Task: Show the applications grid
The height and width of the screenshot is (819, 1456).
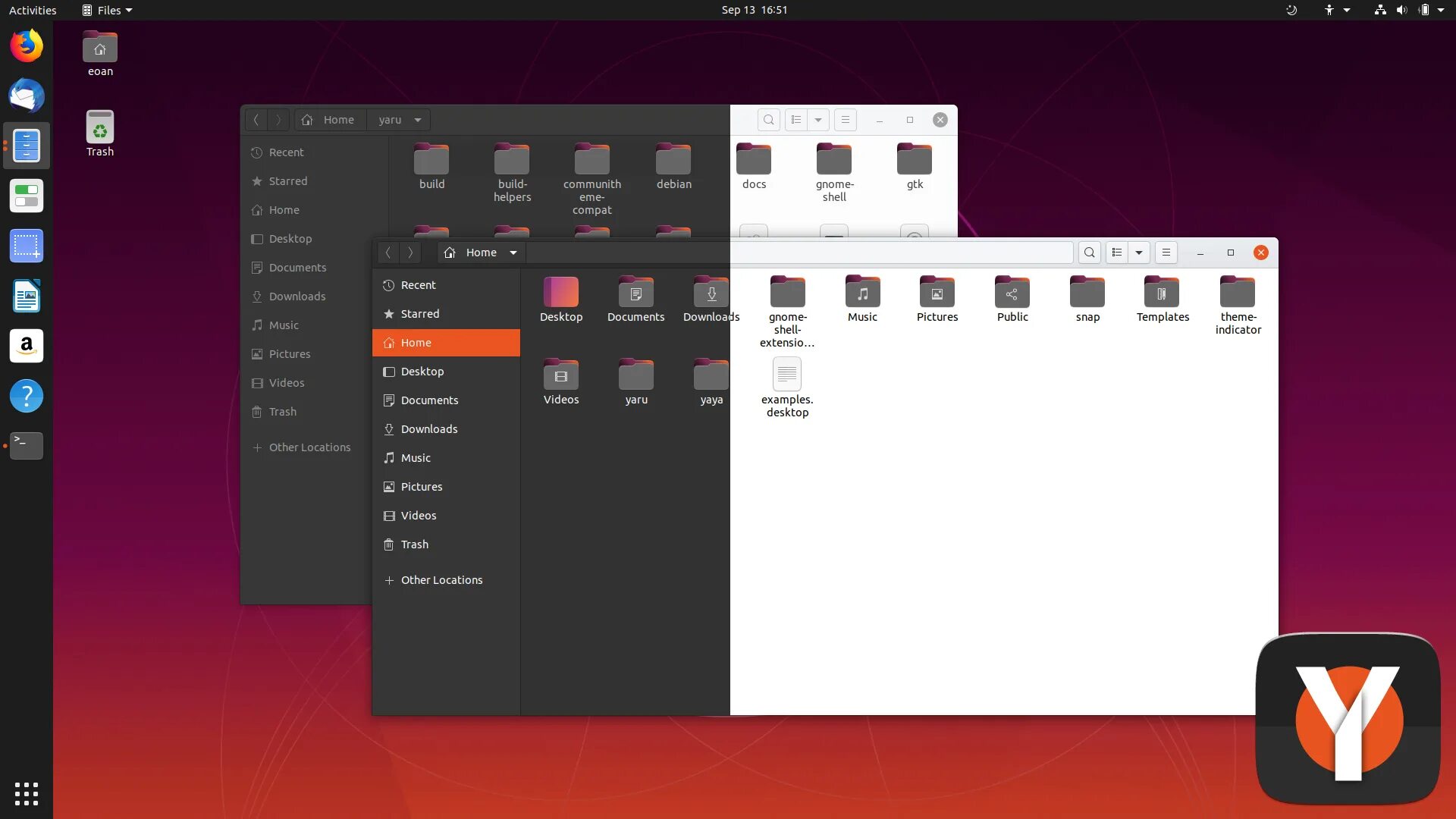Action: pyautogui.click(x=27, y=793)
